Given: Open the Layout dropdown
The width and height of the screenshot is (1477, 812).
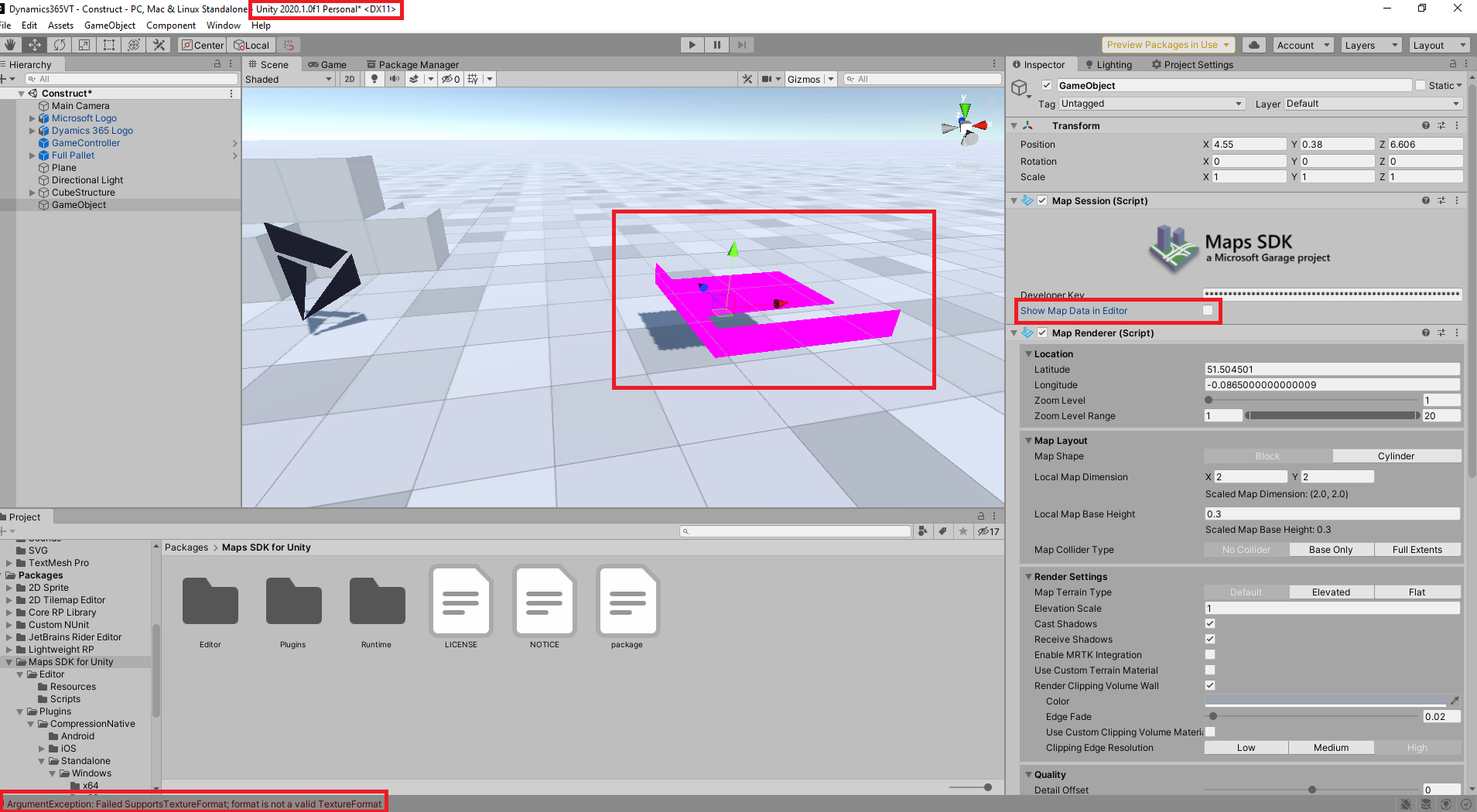Looking at the screenshot, I should pos(1438,45).
